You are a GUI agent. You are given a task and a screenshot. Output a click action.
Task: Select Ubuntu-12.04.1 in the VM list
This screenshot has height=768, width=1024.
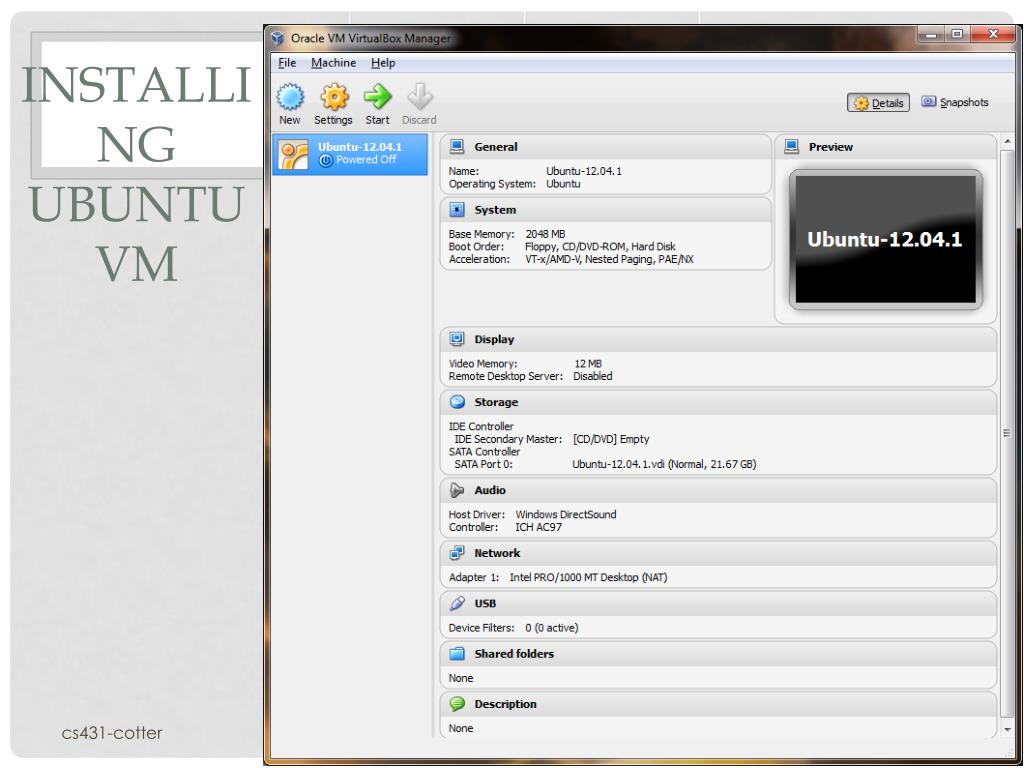coord(350,155)
